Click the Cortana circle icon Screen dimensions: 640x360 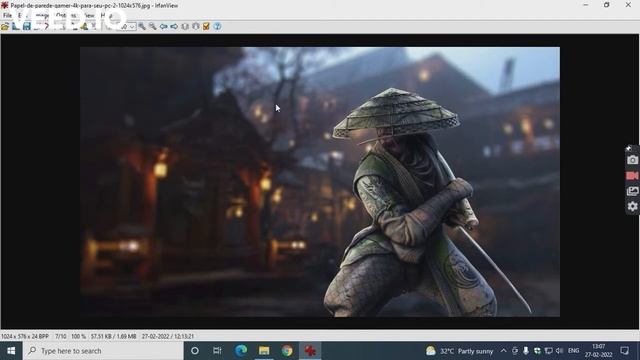tap(195, 351)
